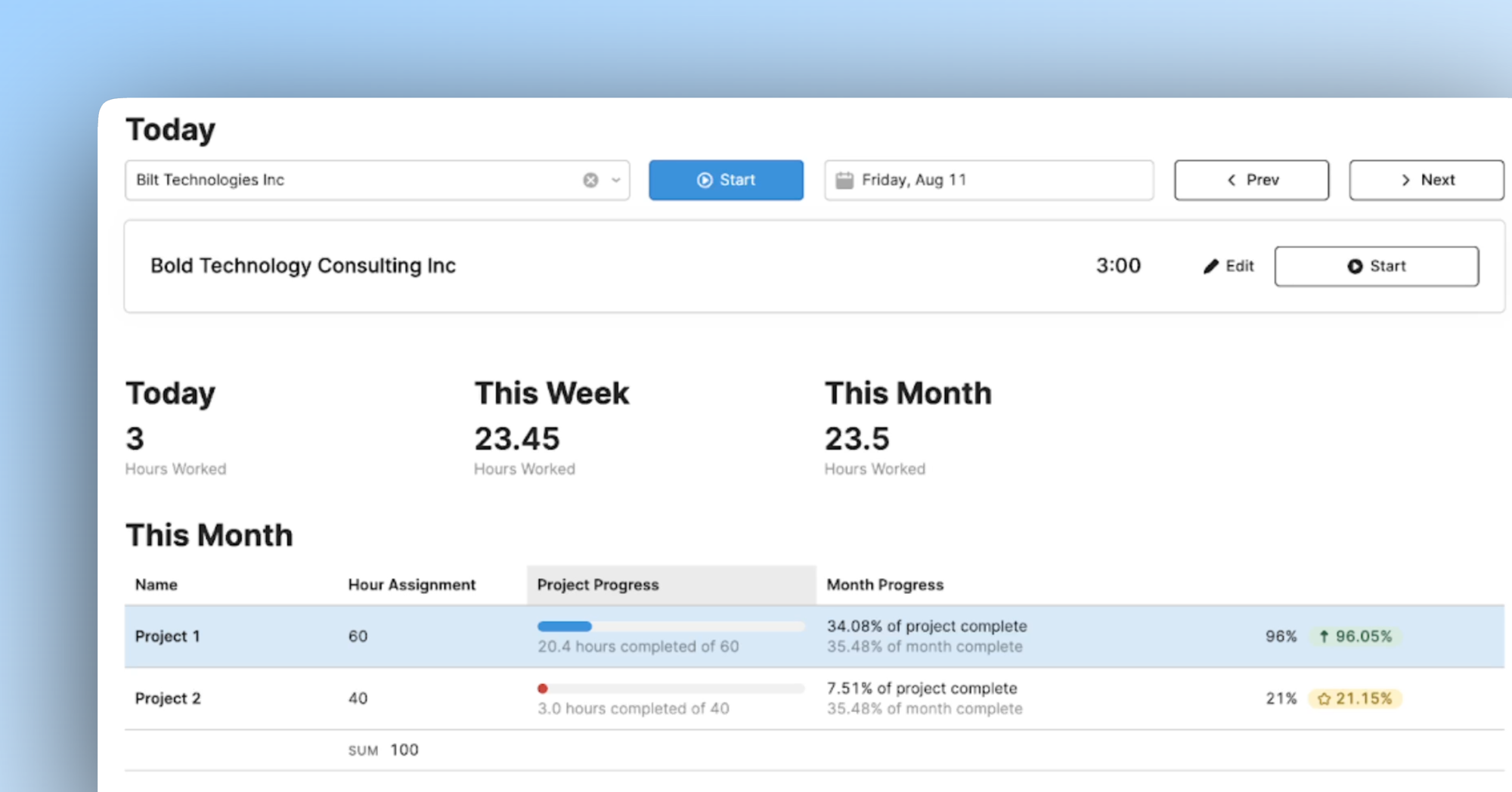Open the Bilt Technologies Inc client selector

coord(340,180)
